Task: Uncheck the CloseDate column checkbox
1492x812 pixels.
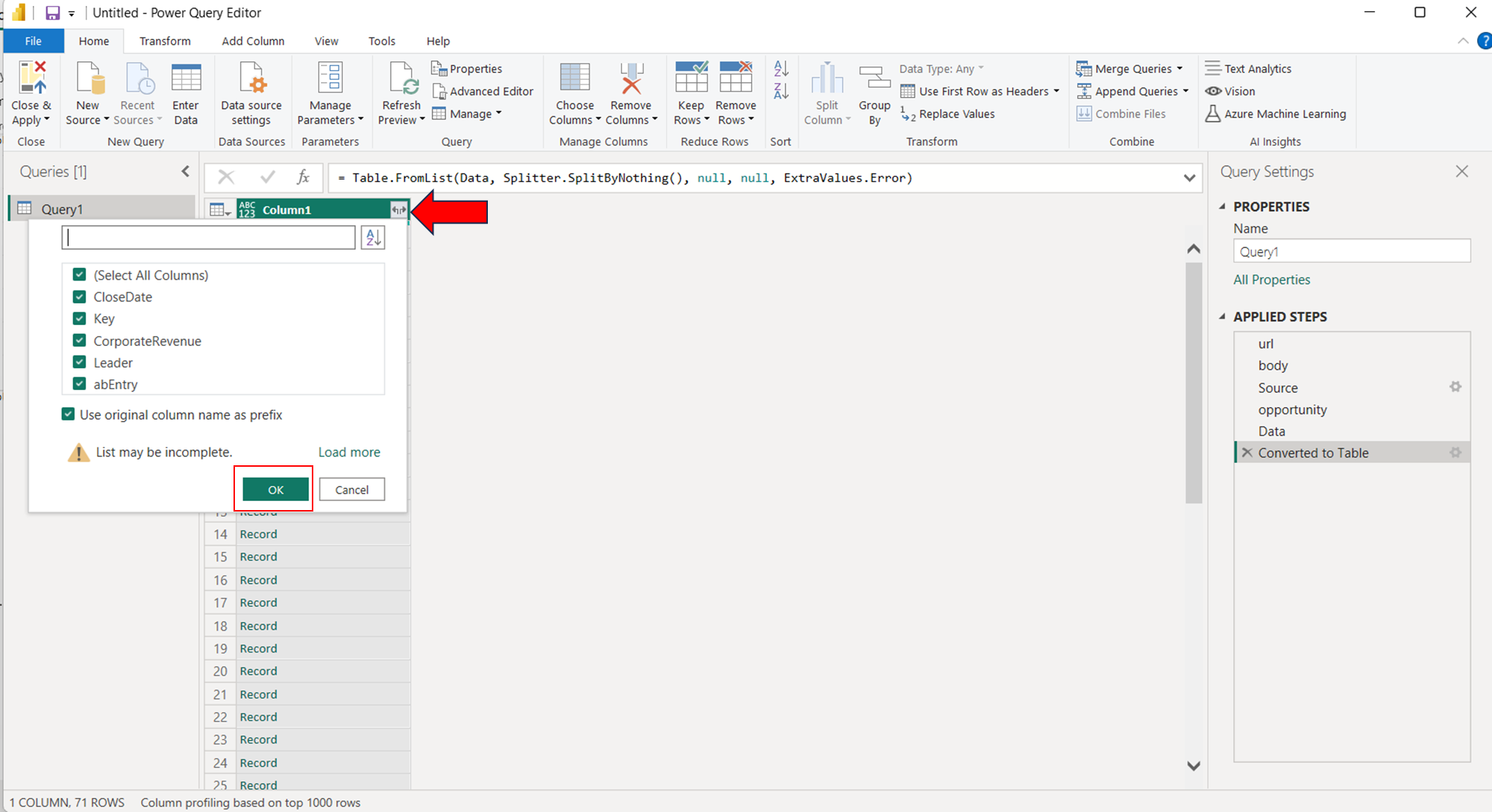Action: [x=80, y=297]
